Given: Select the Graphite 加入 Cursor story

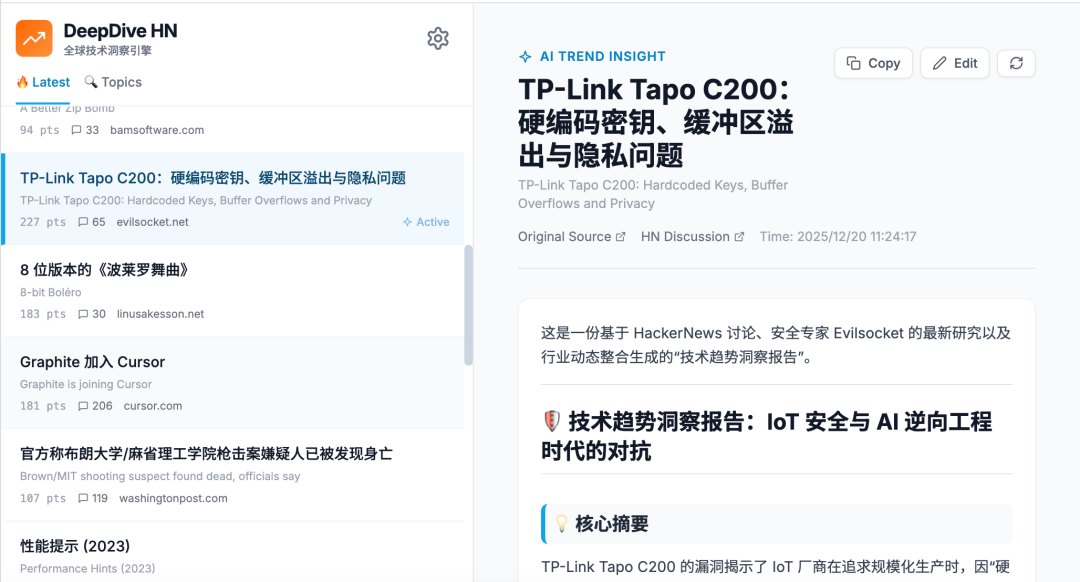Looking at the screenshot, I should pyautogui.click(x=233, y=383).
